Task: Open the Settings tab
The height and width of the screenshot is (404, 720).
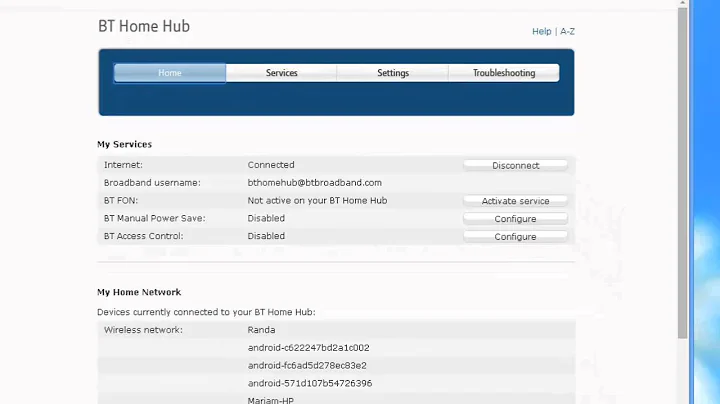Action: tap(393, 73)
